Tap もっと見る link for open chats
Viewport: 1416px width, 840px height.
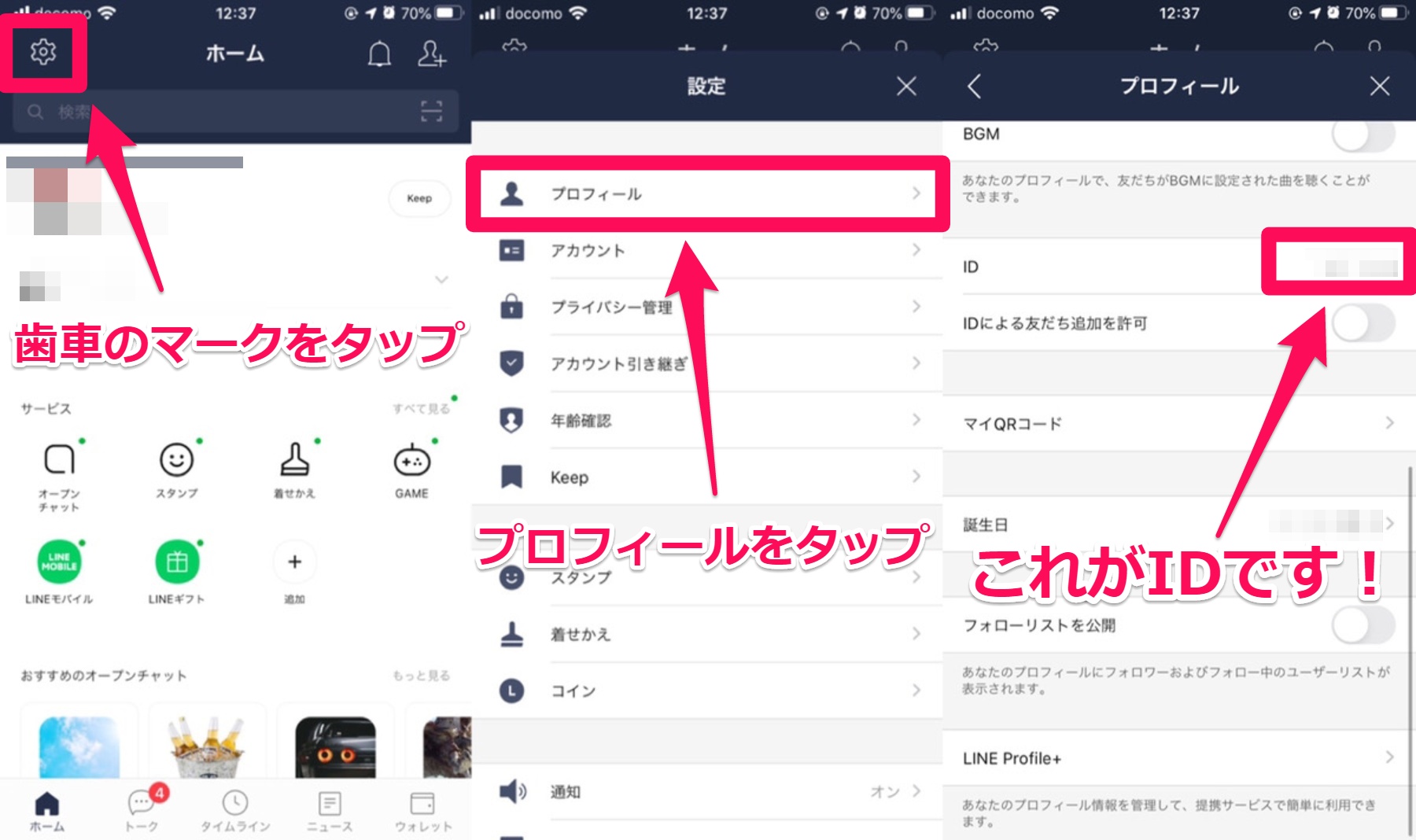422,676
